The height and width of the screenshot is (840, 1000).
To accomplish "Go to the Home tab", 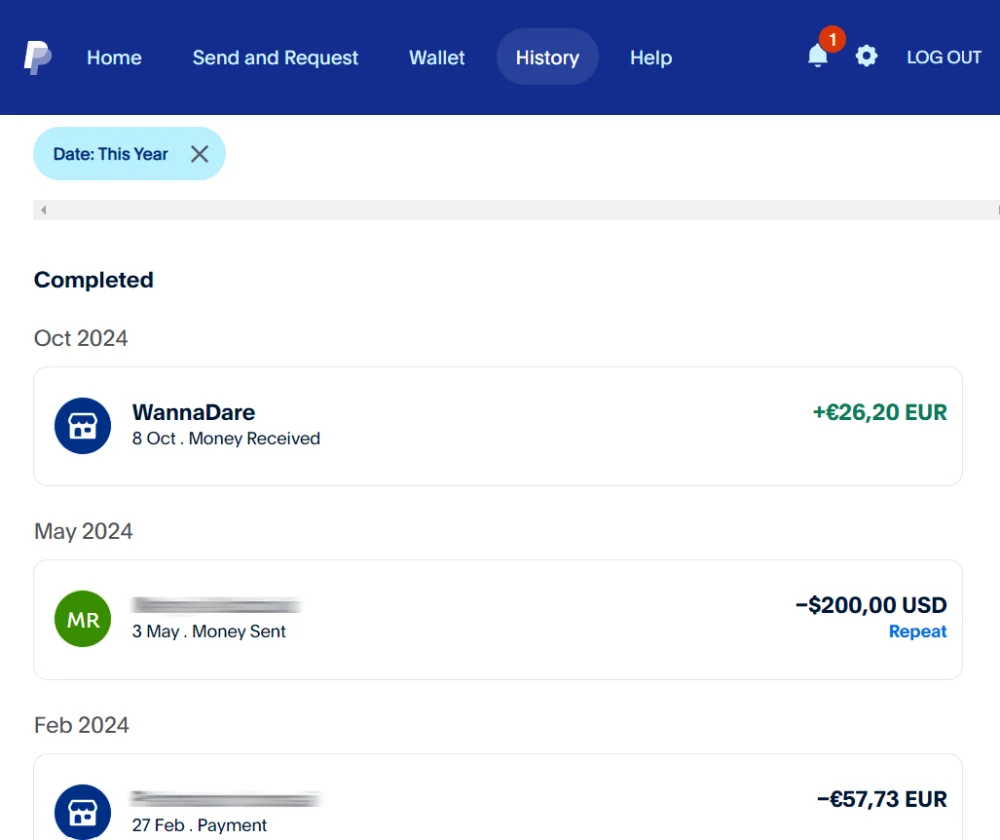I will 114,58.
